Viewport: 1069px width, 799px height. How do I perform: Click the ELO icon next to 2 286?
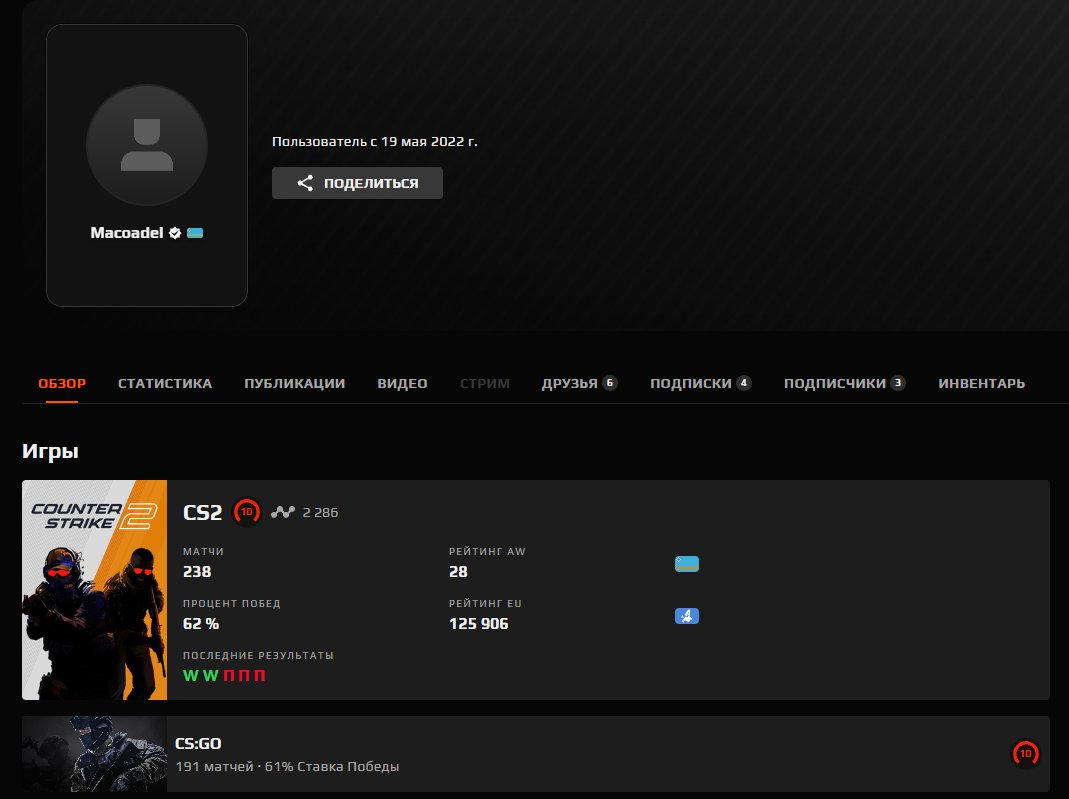(283, 513)
